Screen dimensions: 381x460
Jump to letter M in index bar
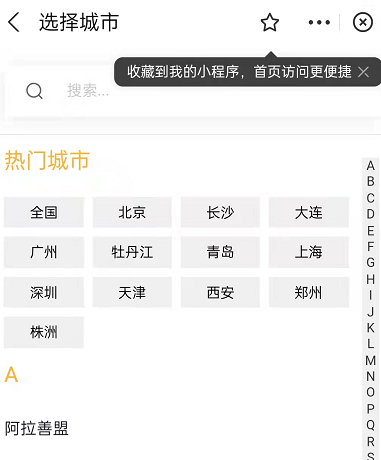pos(370,360)
